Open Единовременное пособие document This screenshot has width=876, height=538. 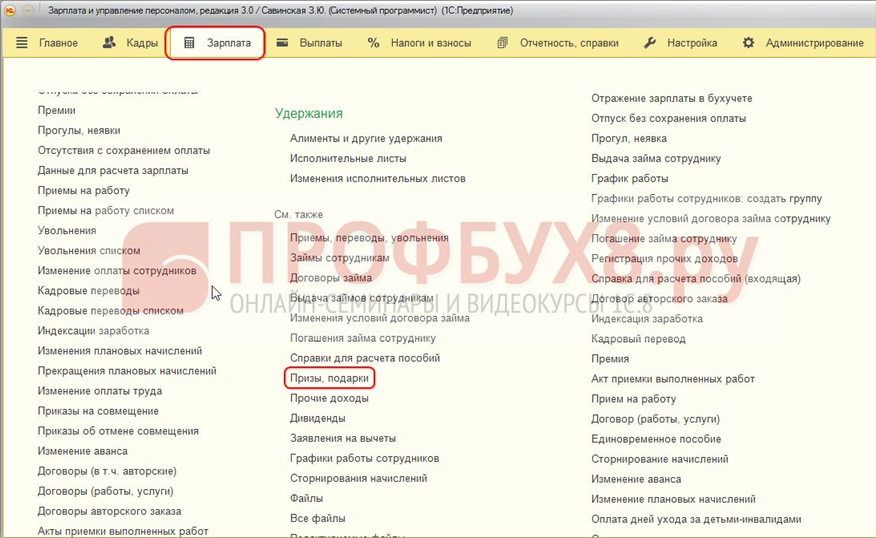pos(655,439)
